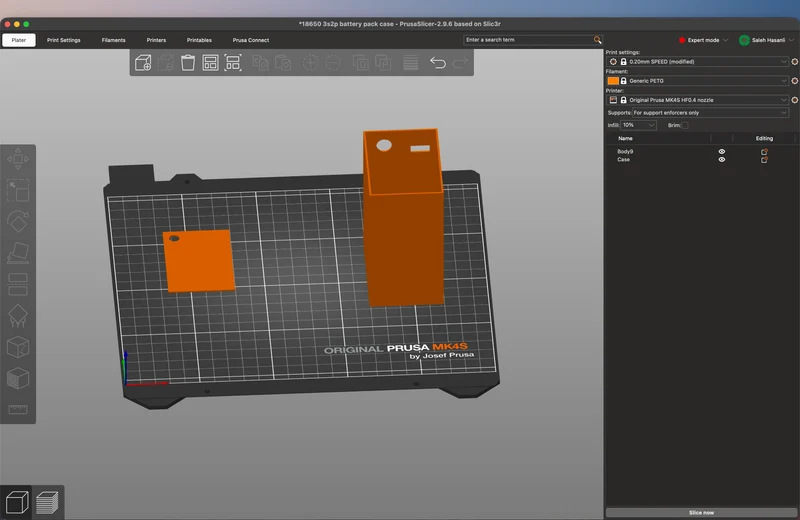Click the search term input field

pyautogui.click(x=529, y=40)
